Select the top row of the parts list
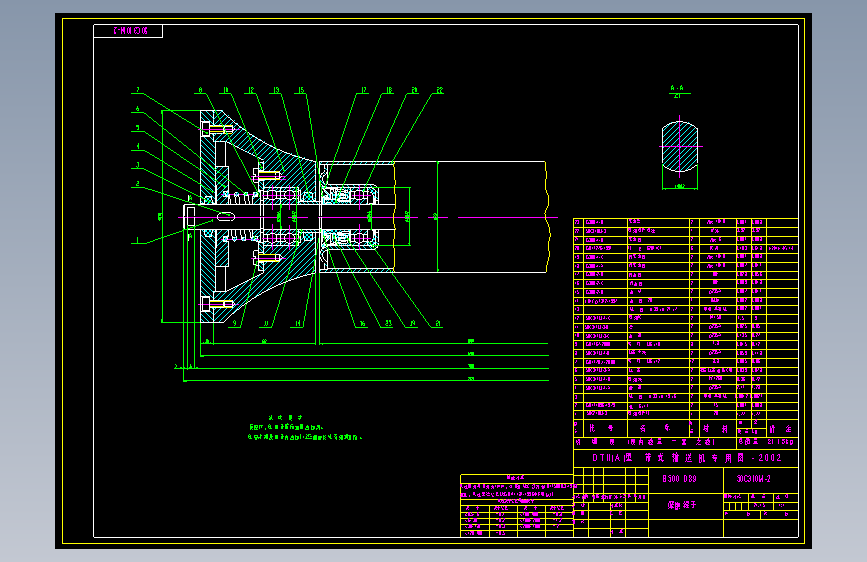The height and width of the screenshot is (562, 867). [x=686, y=223]
